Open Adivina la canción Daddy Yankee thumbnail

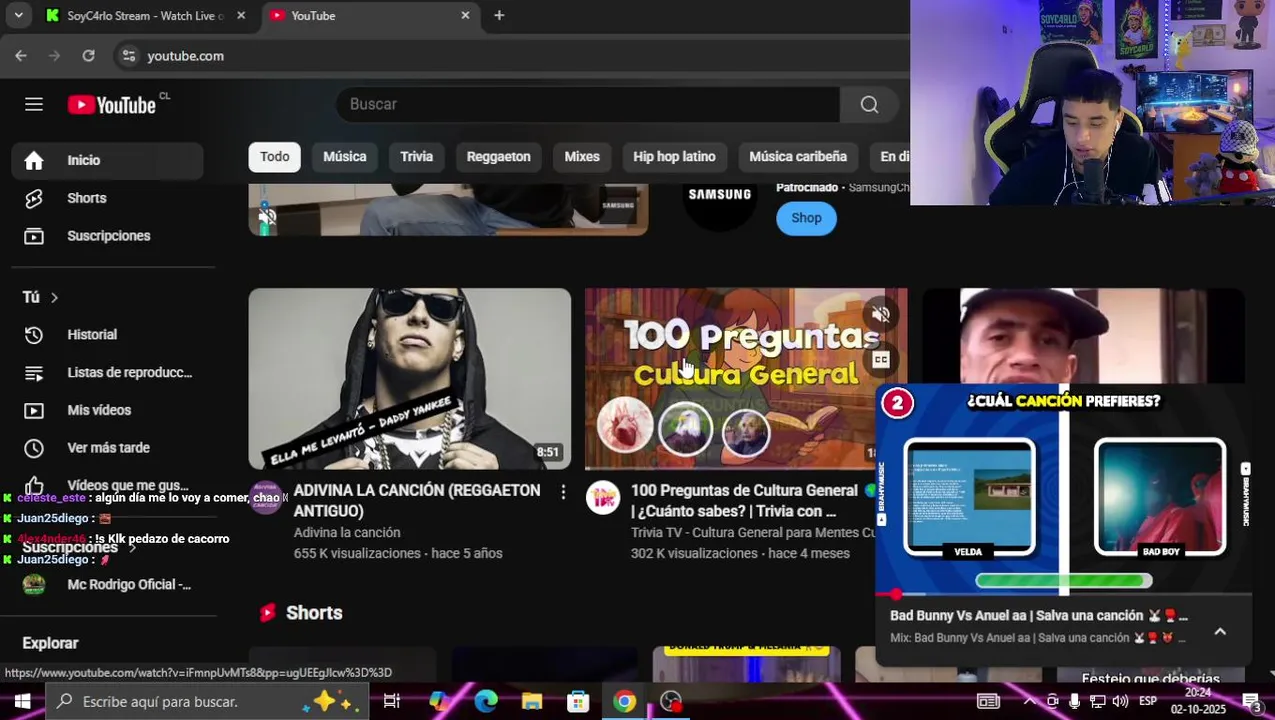coord(410,379)
